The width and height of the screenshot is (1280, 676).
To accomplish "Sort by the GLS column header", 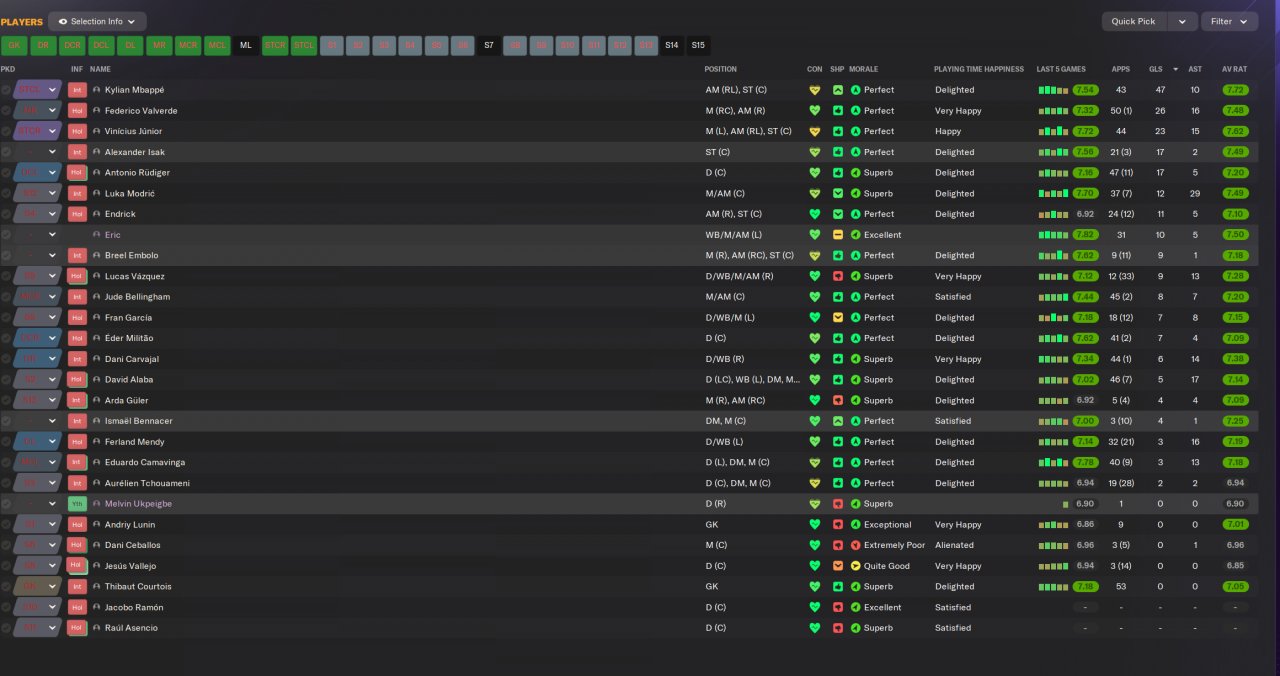I will click(1156, 69).
